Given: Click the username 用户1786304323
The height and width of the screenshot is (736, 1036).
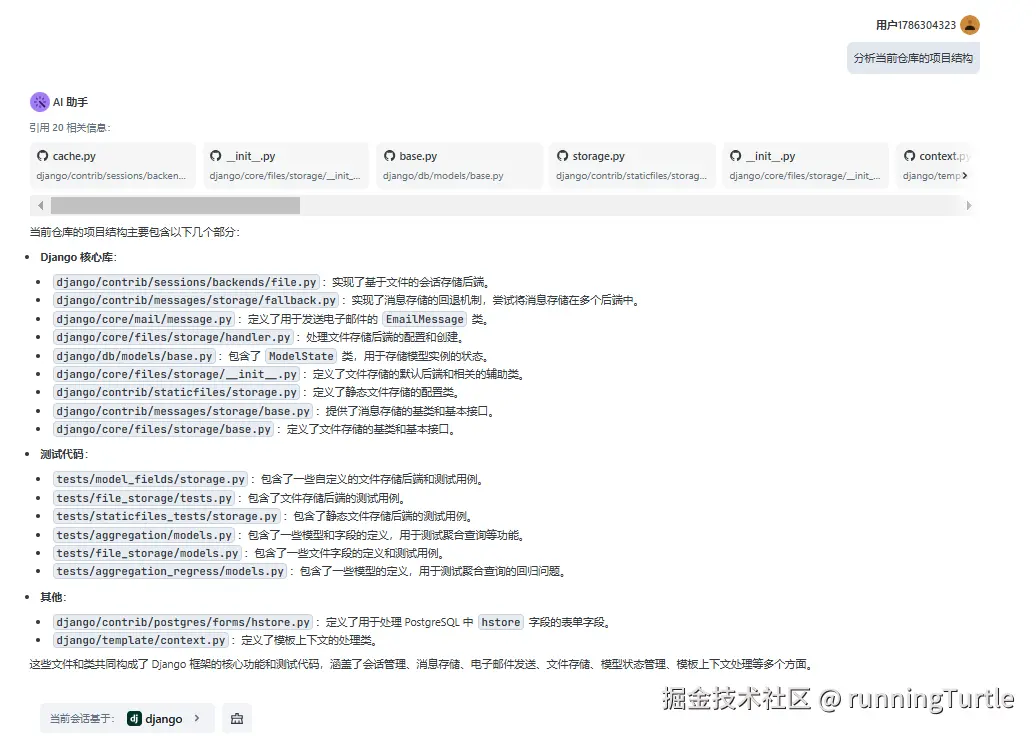Looking at the screenshot, I should pos(916,25).
